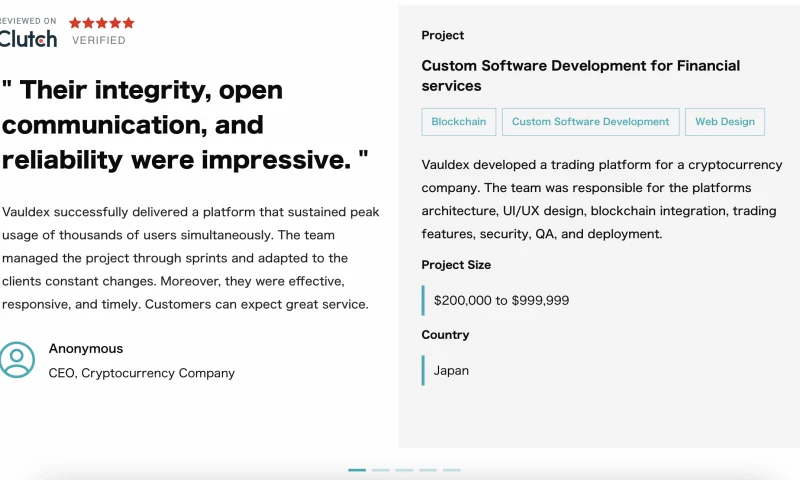Click the Japan country value
Screen dimensions: 800x480
pyautogui.click(x=451, y=370)
